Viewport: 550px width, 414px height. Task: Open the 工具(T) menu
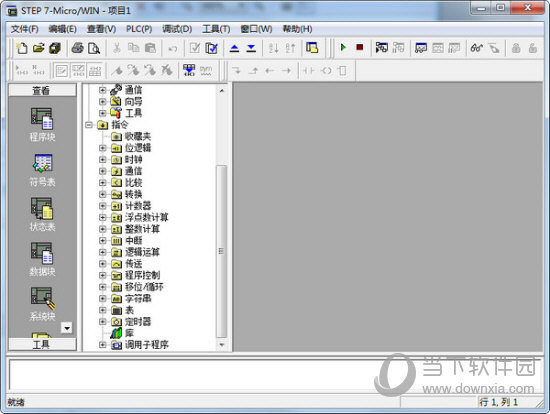click(x=216, y=29)
